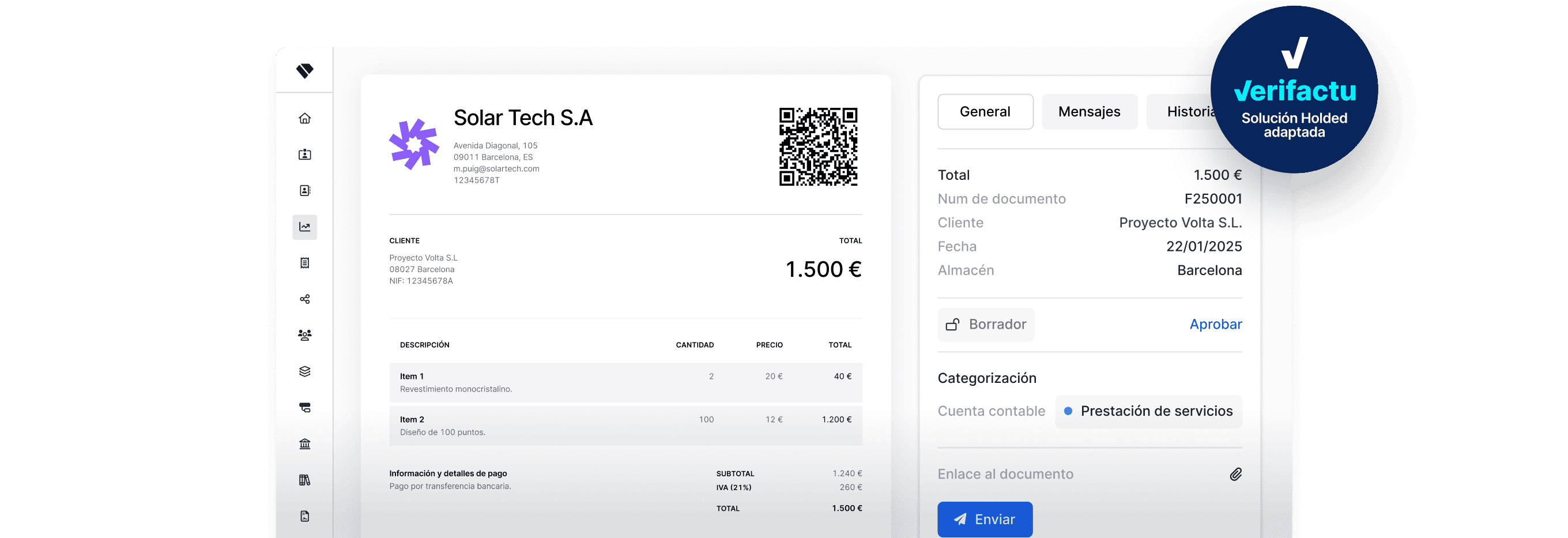Click the Avenida Diagonal, 105 address line
The image size is (1568, 538).
(x=495, y=145)
